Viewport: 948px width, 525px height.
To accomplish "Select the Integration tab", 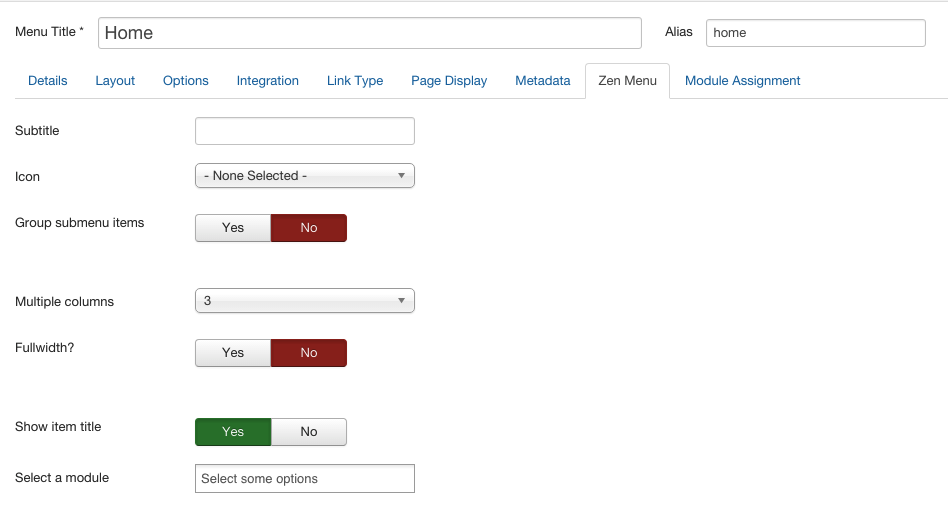I will (268, 81).
